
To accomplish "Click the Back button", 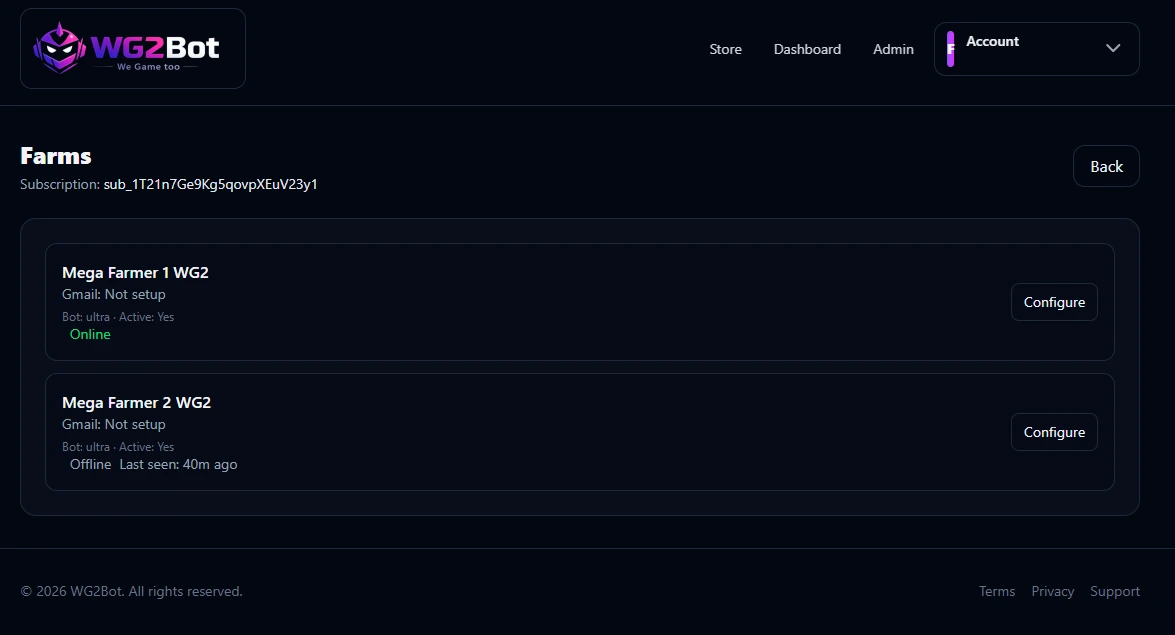I will tap(1106, 166).
